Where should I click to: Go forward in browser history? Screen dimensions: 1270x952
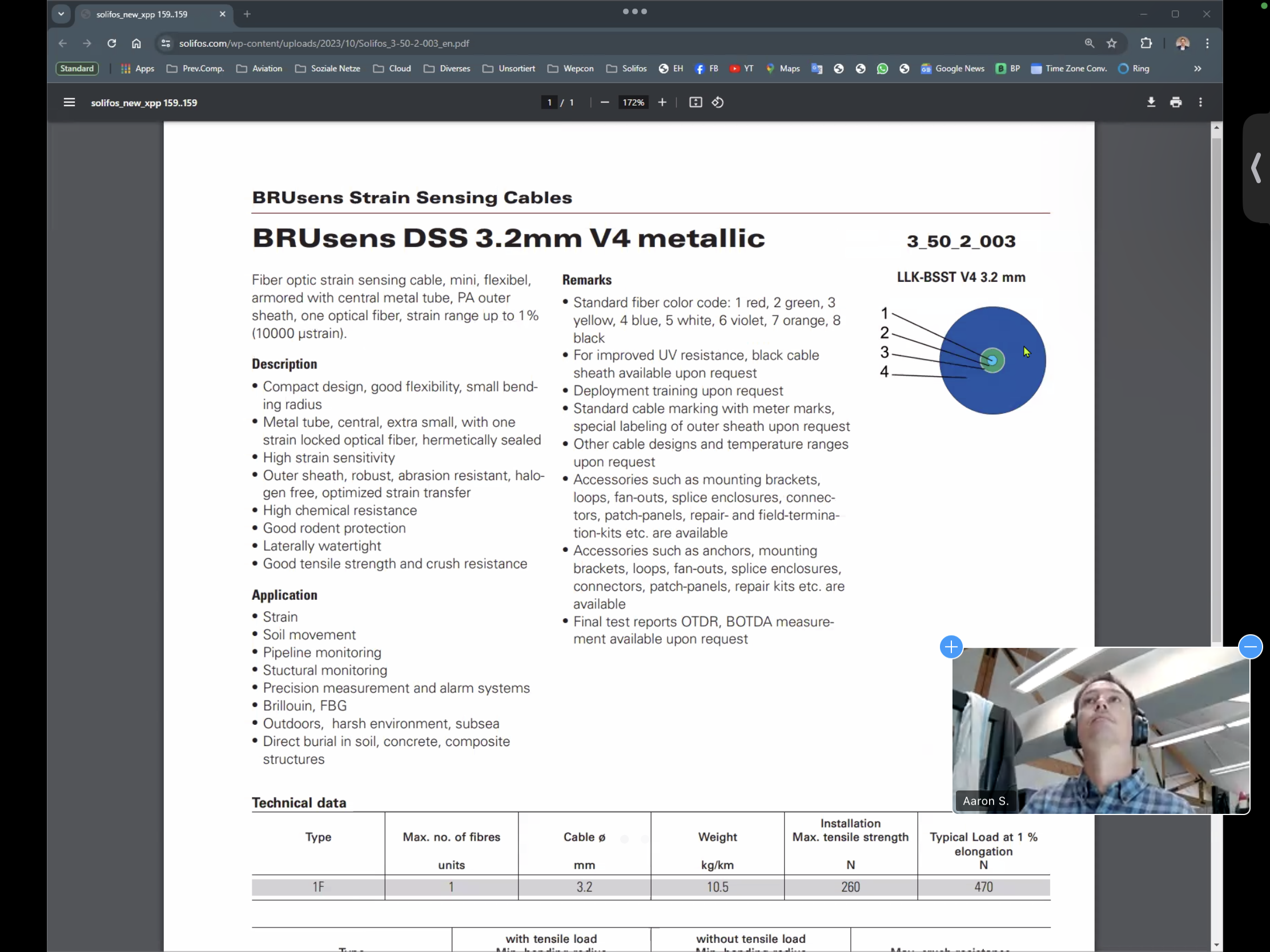tap(87, 43)
